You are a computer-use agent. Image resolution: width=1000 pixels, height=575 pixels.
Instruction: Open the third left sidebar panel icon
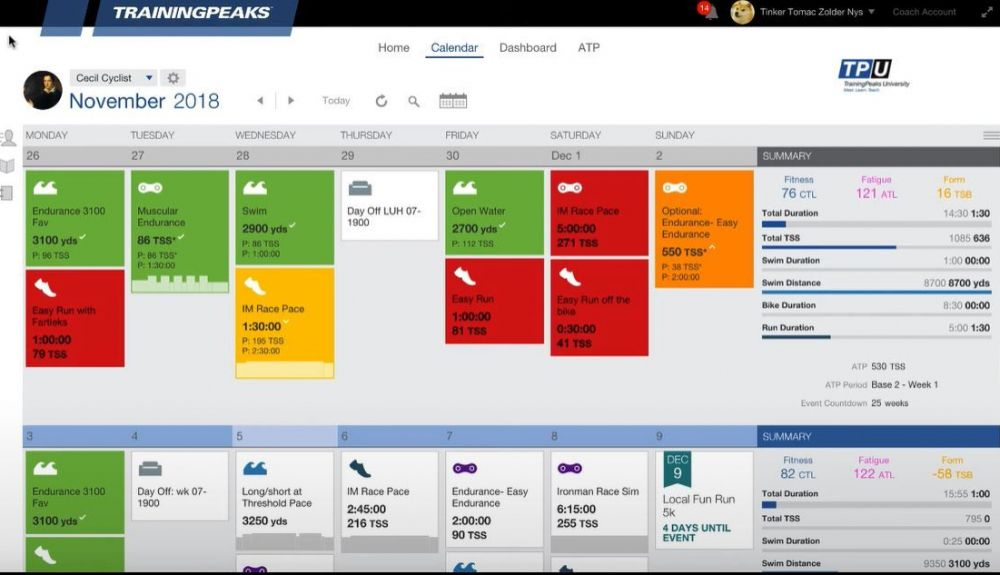click(6, 193)
